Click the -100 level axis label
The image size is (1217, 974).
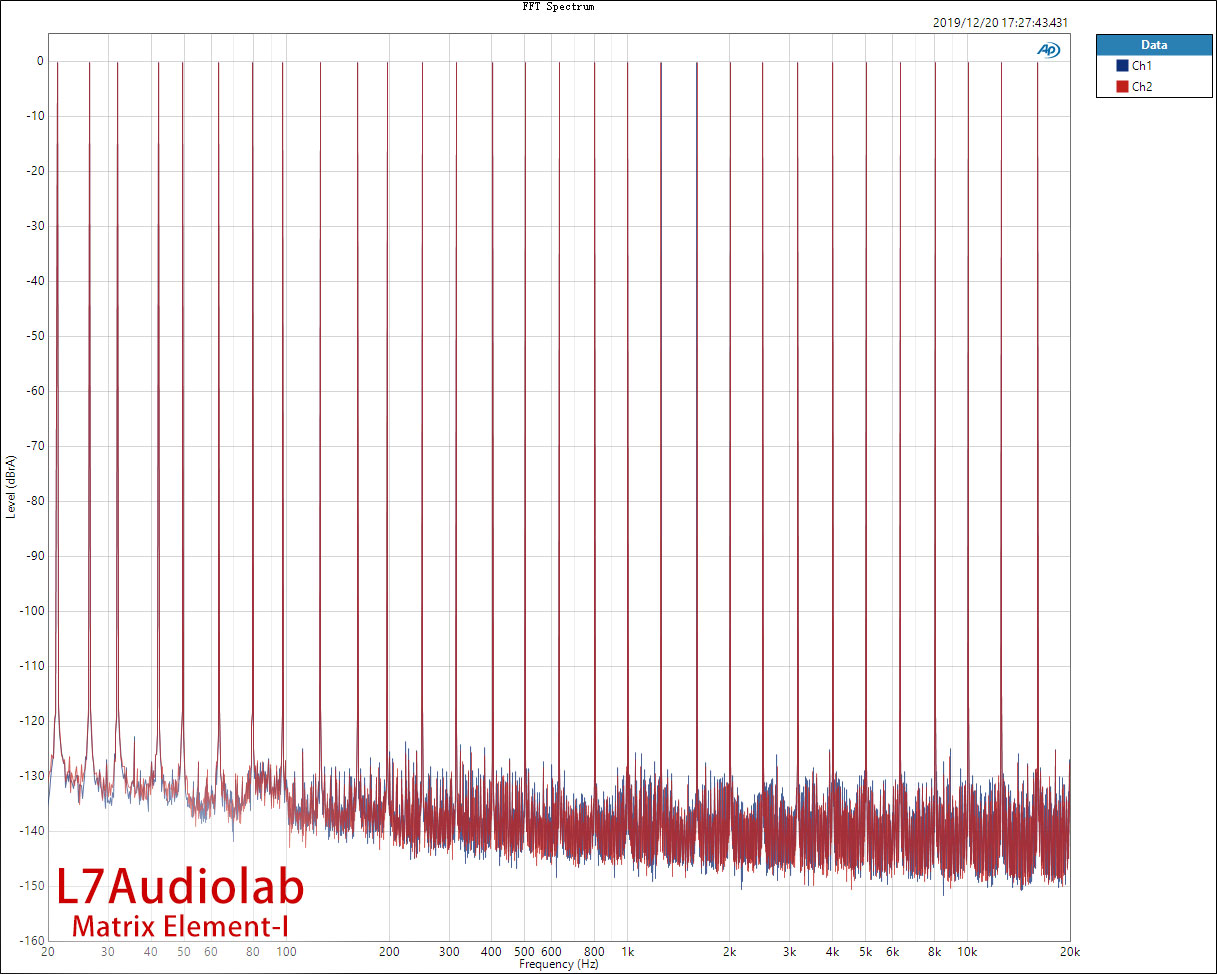[x=32, y=611]
